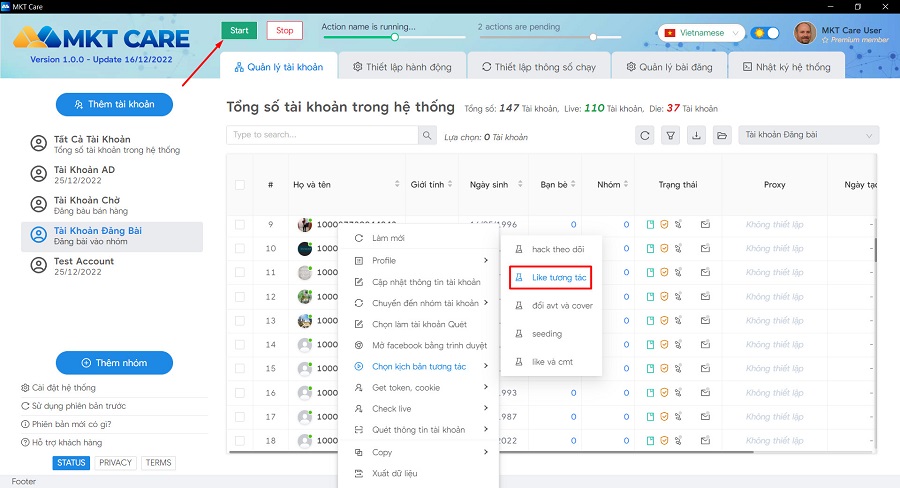Click the refresh icon above the table

646,136
